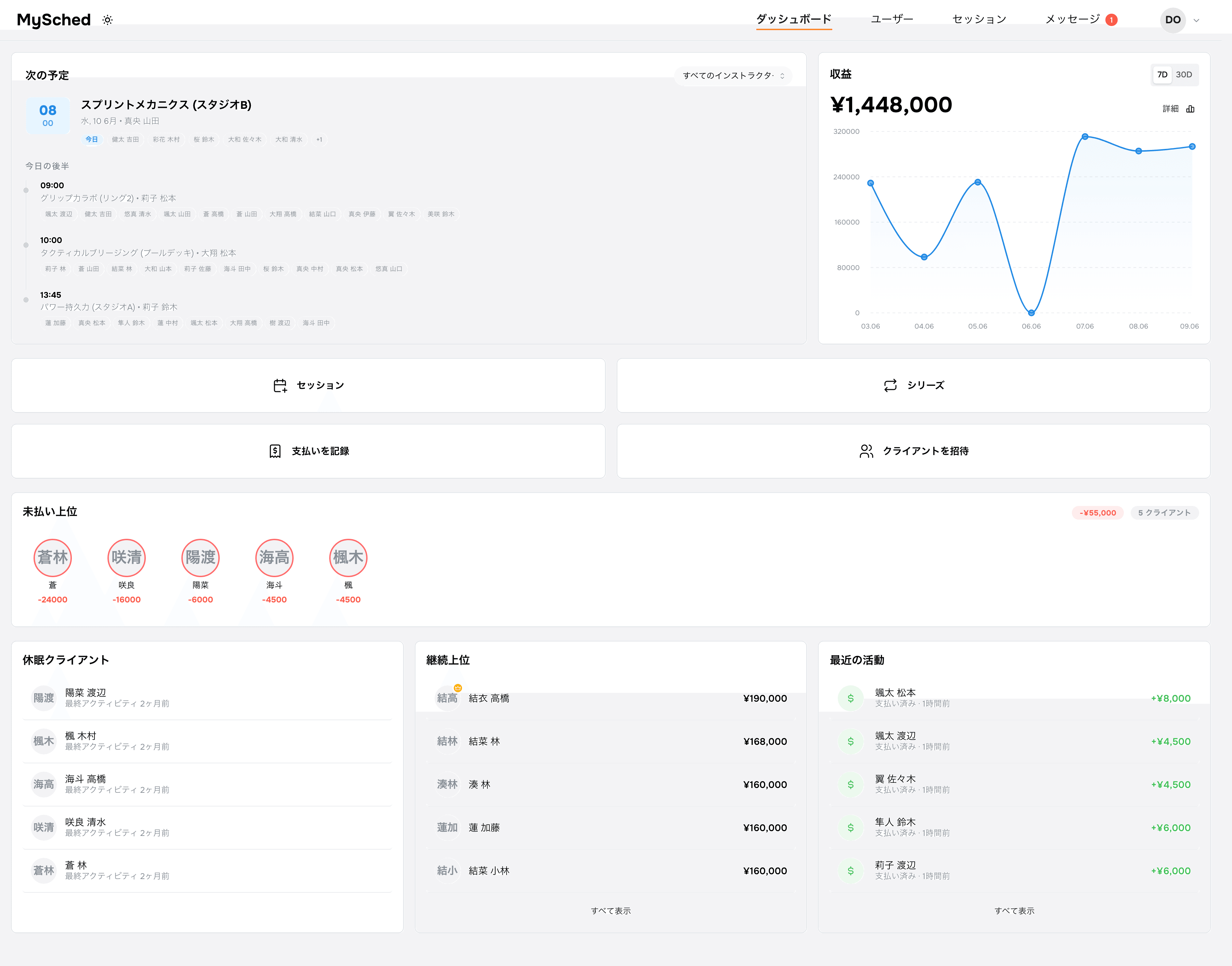Click the -¥55,000 unpaid total badge

tap(1098, 513)
